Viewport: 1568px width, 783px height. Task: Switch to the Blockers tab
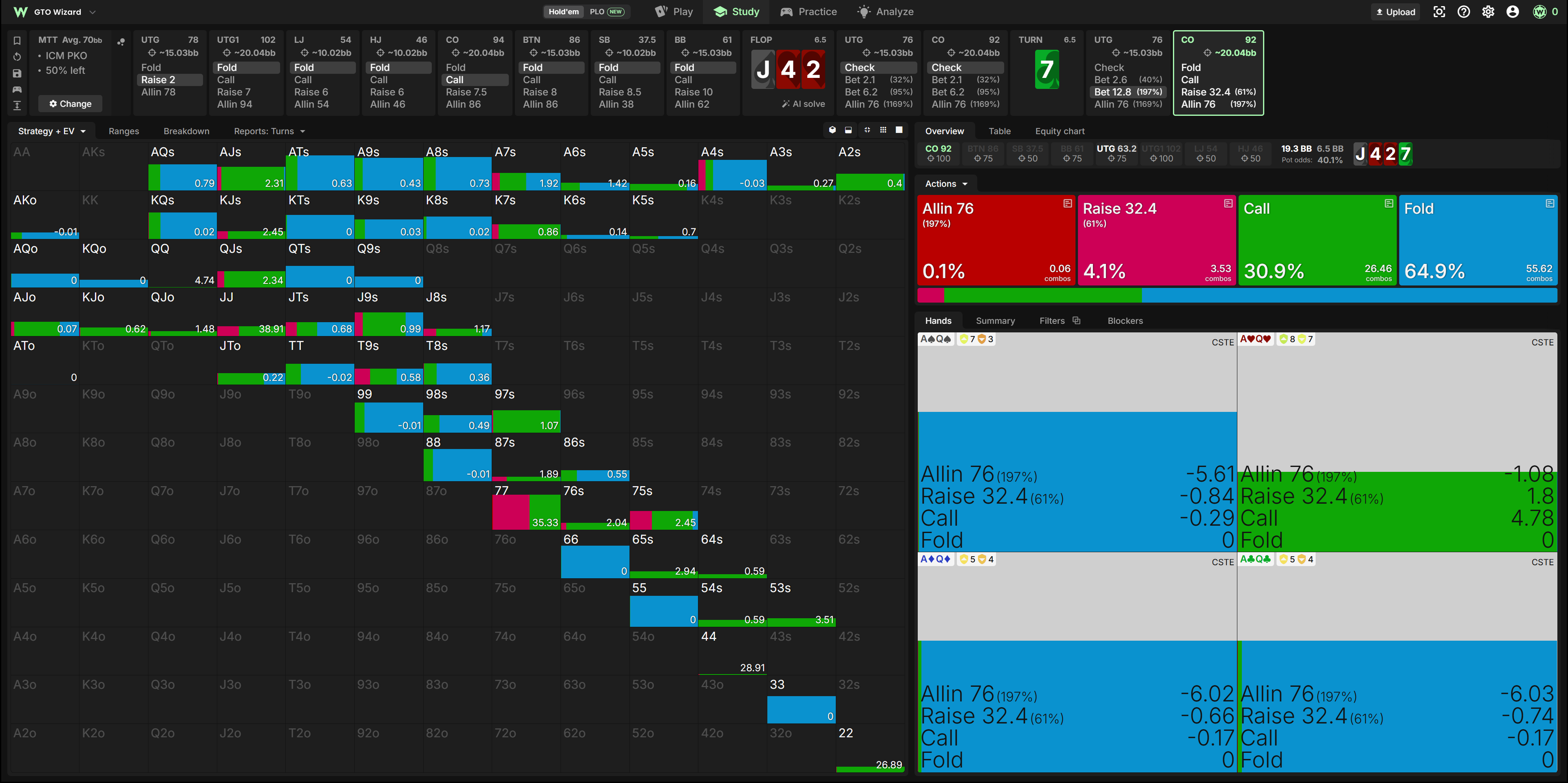[x=1125, y=320]
